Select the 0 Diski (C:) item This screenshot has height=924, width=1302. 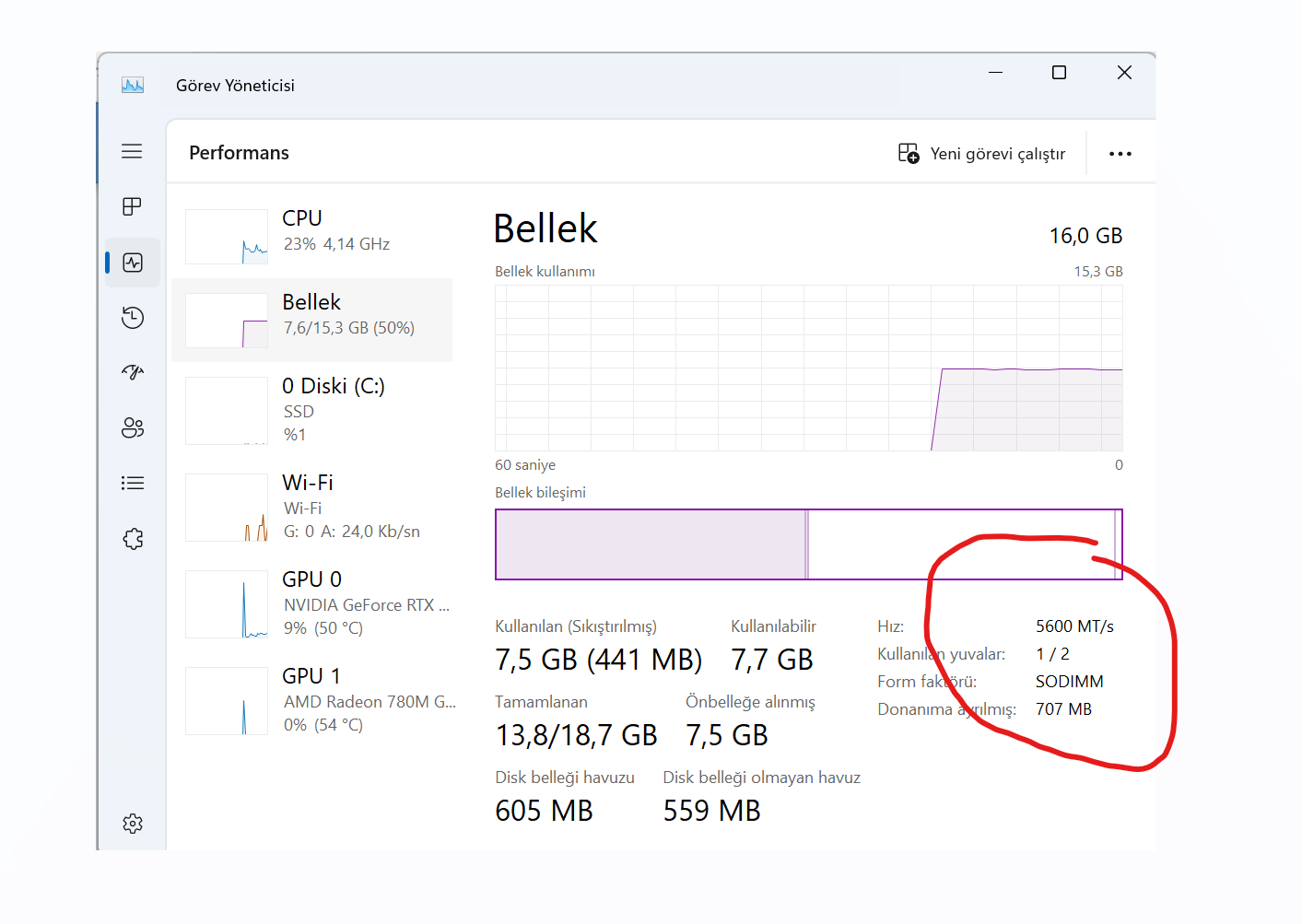pos(312,410)
